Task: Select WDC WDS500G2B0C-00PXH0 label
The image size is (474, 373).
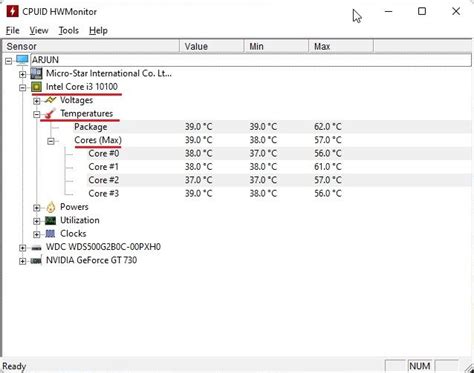Action: pyautogui.click(x=103, y=247)
